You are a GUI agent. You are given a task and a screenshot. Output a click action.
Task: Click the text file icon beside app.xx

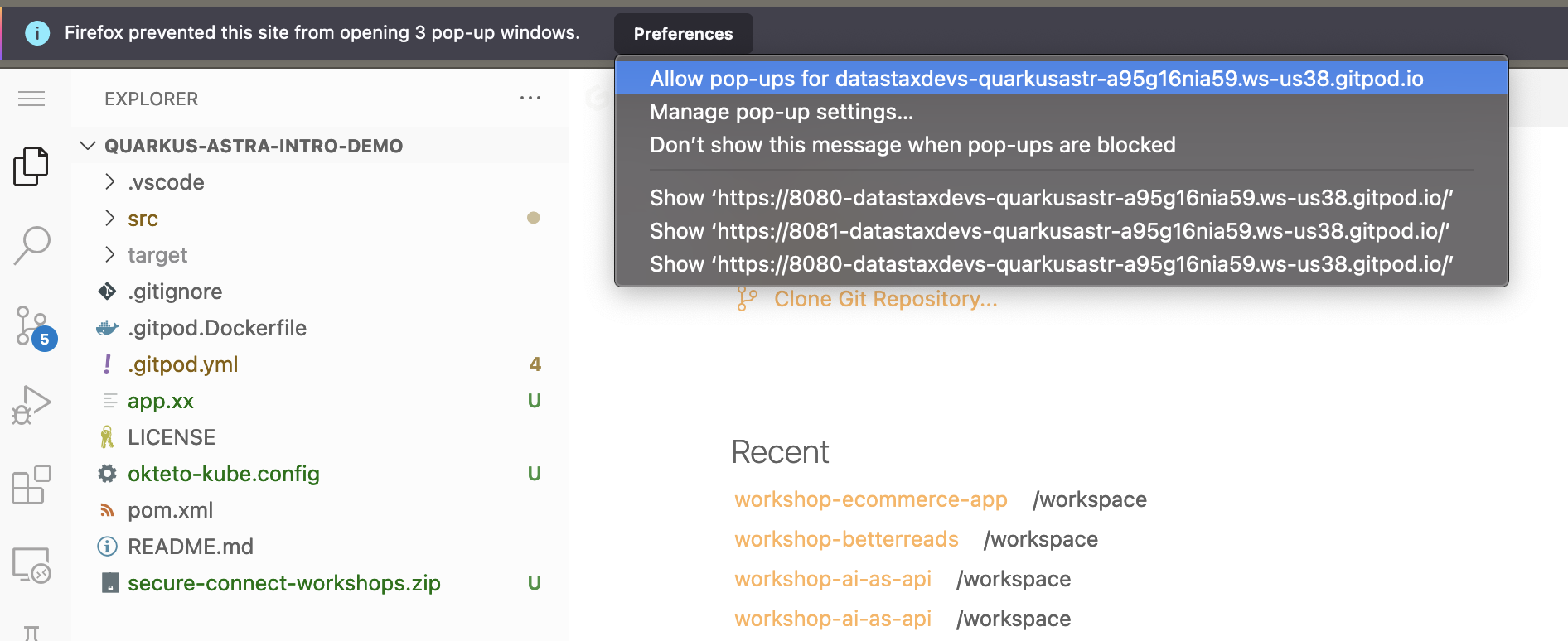point(109,401)
